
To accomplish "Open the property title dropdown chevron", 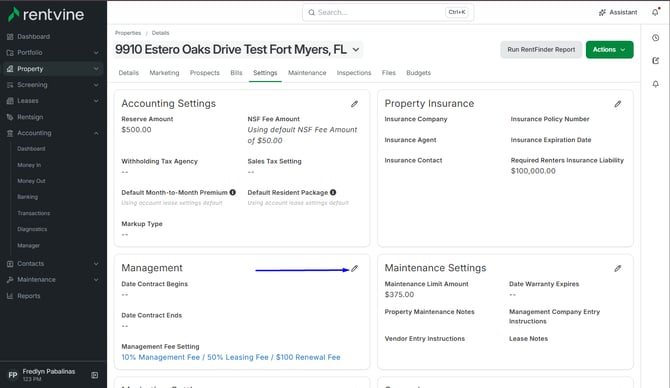I will [356, 50].
